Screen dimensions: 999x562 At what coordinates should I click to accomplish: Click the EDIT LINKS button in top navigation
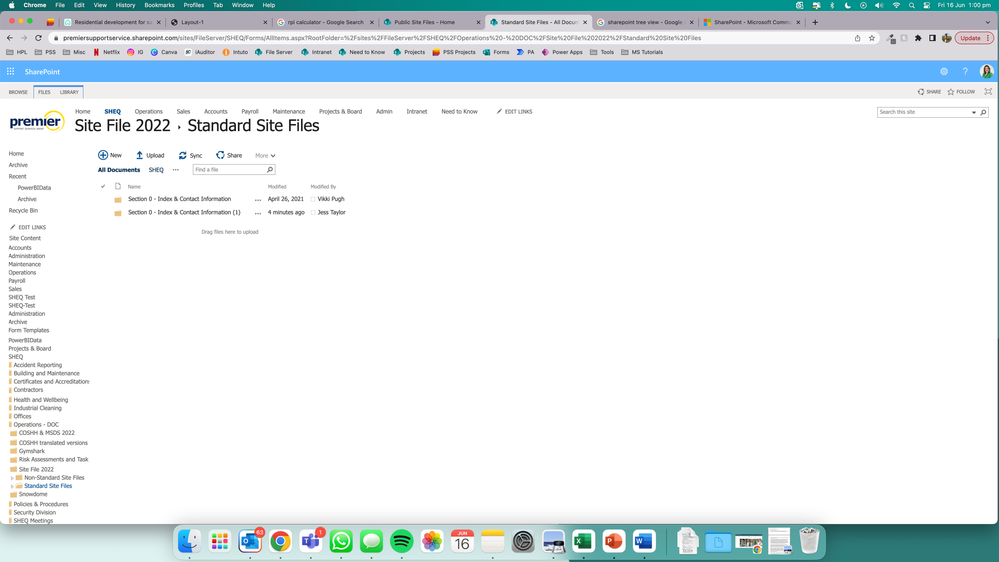514,112
